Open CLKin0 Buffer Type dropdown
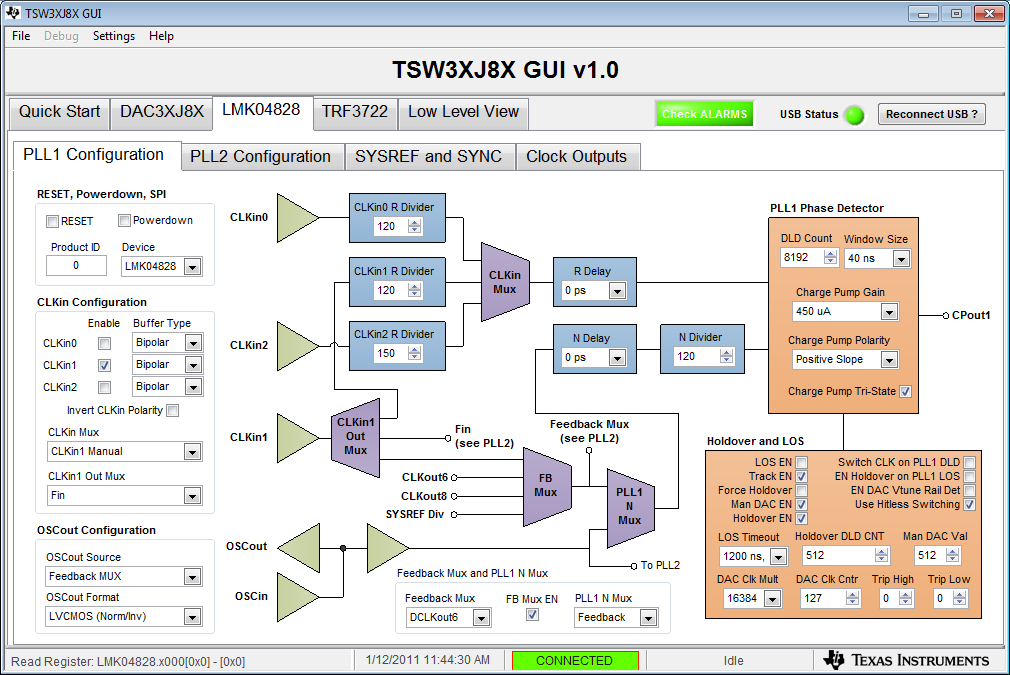The width and height of the screenshot is (1010, 675). [193, 343]
